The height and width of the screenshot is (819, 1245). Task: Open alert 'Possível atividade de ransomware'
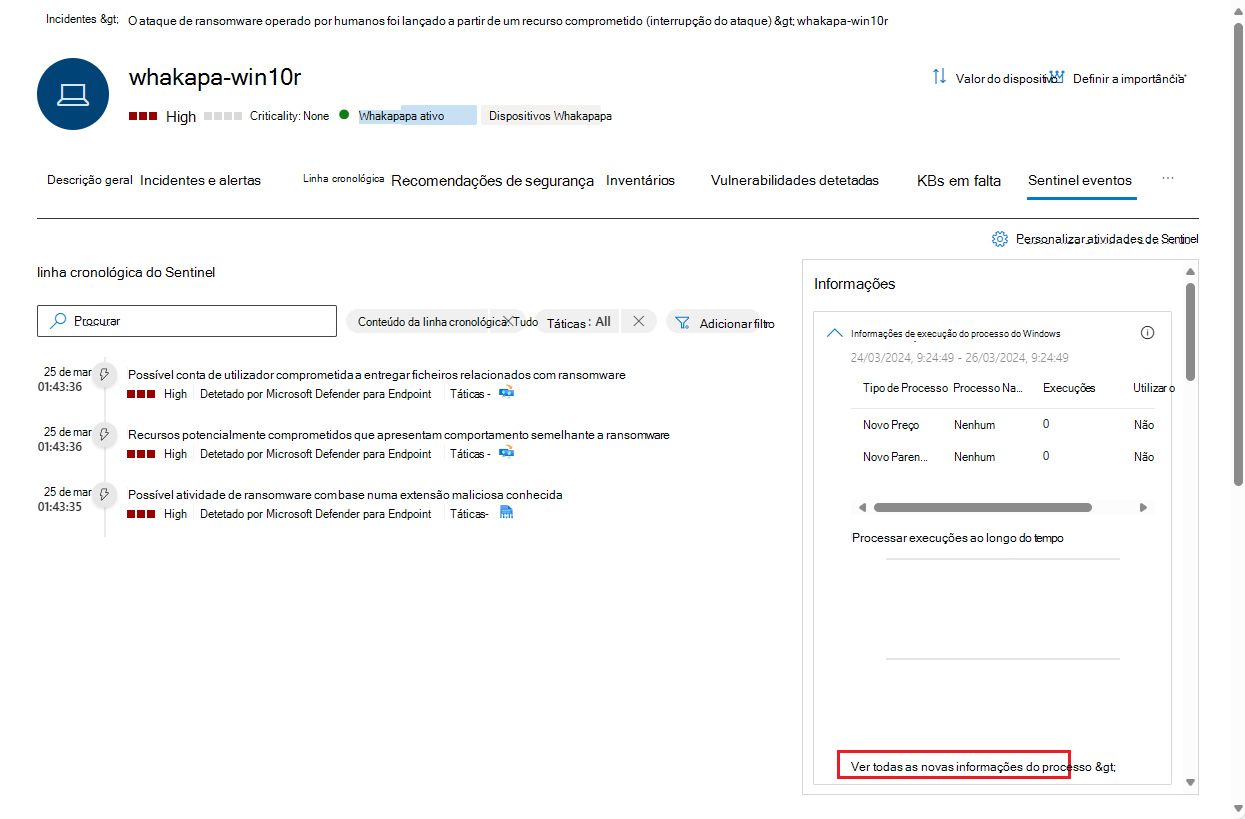pos(345,495)
